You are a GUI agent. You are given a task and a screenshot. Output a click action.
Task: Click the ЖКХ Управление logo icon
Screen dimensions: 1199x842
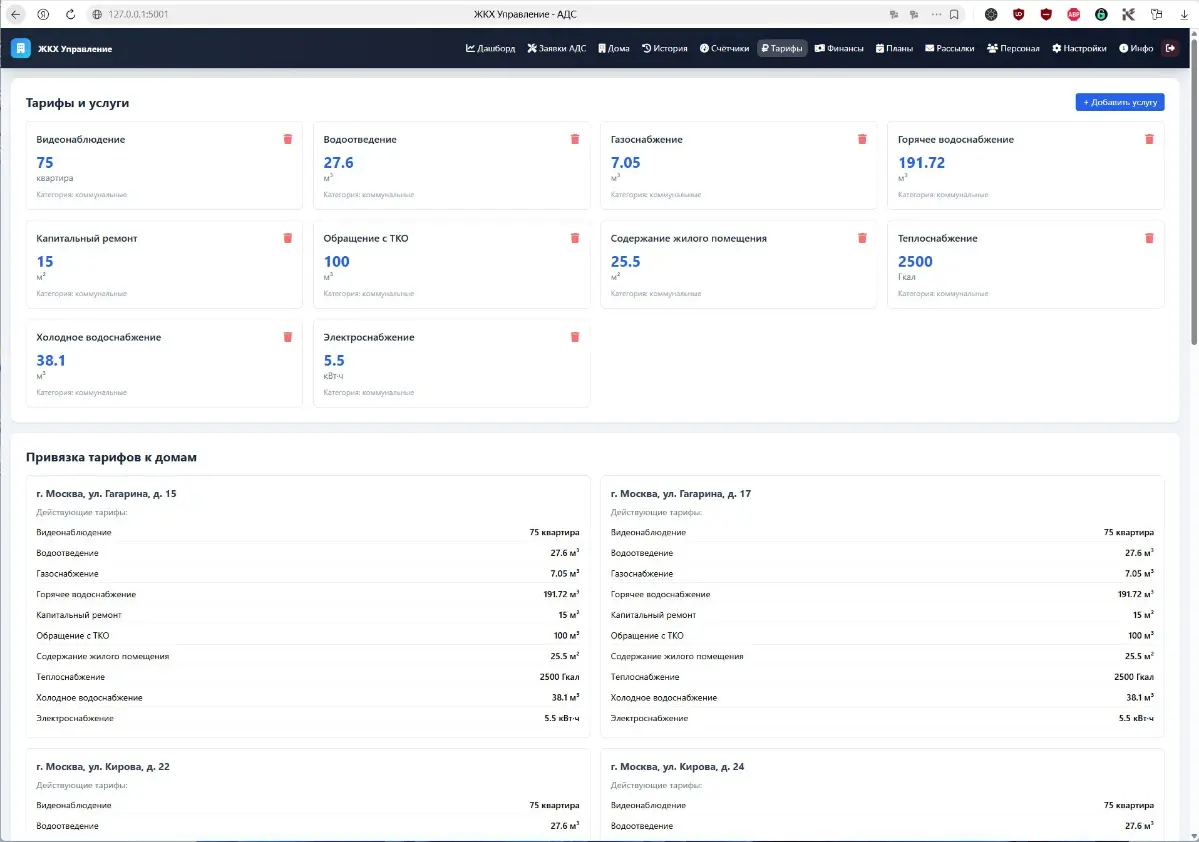point(21,48)
